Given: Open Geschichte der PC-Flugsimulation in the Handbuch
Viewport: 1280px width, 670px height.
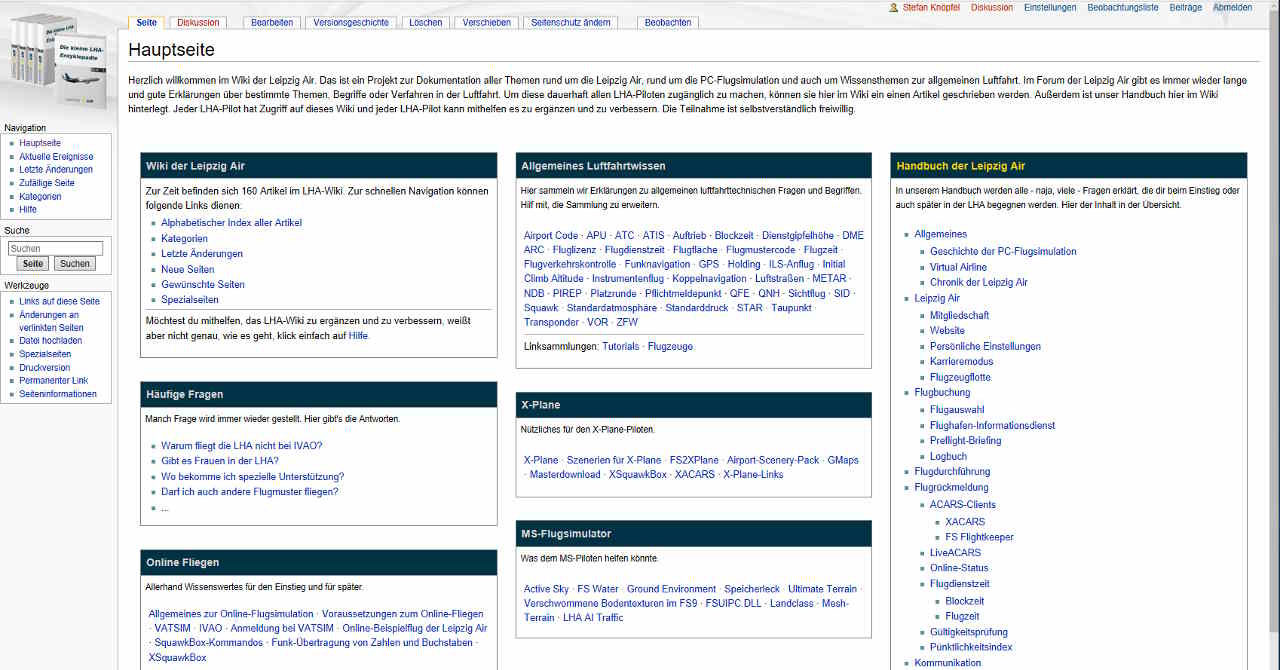Looking at the screenshot, I should [1001, 251].
